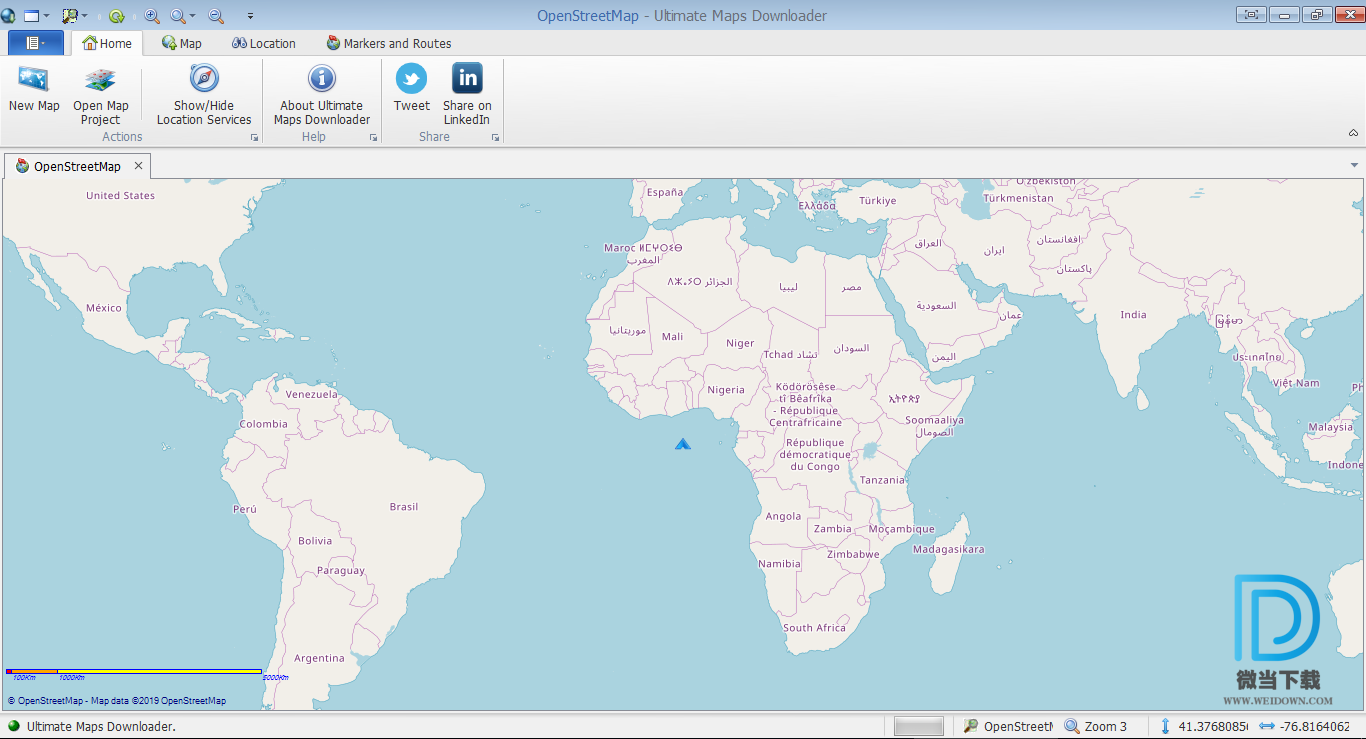Click the green refresh icon in quick toolbar
Screen dimensions: 1366x739
[x=116, y=16]
